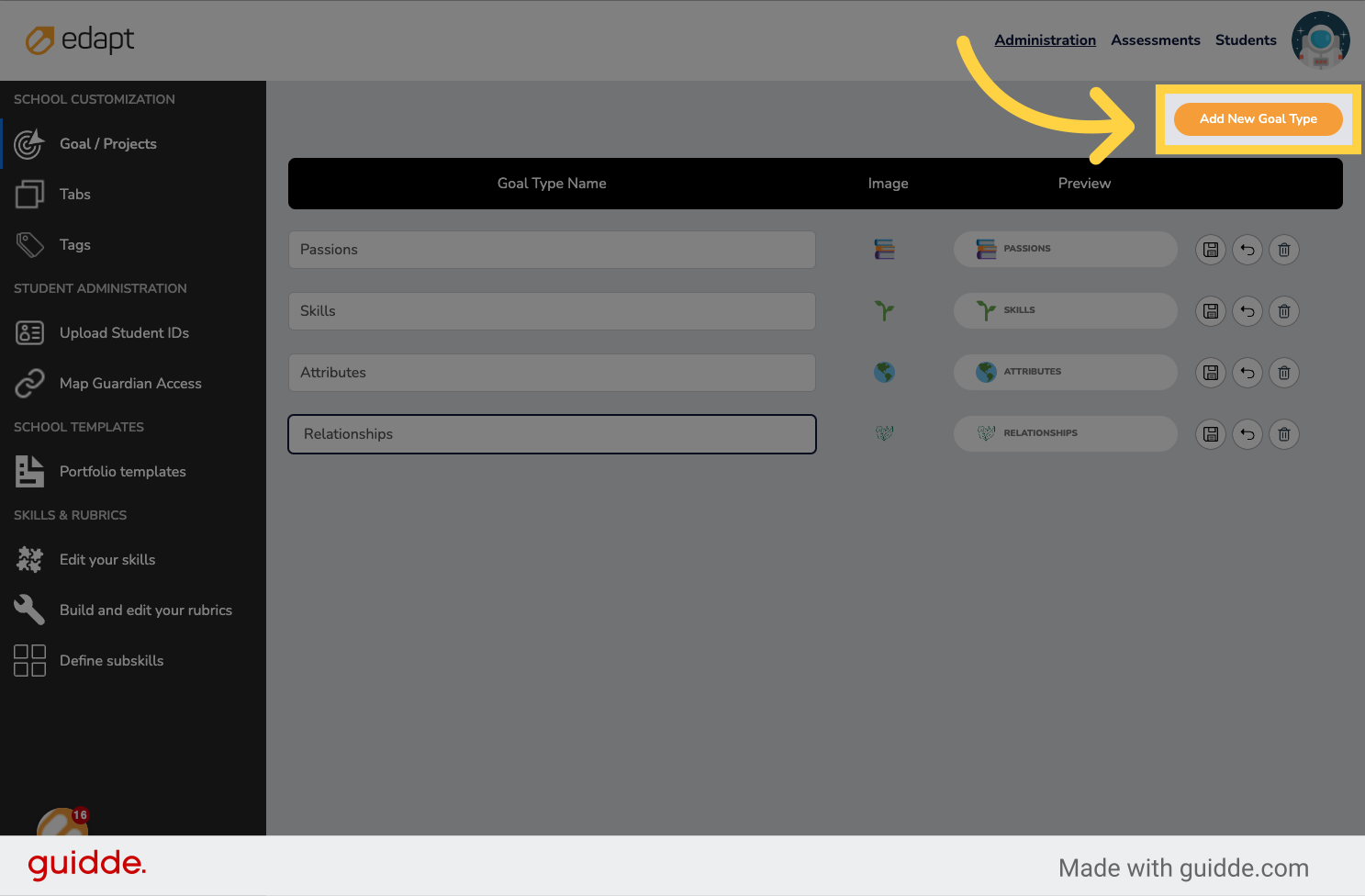Click the Upload Student IDs card icon

(29, 333)
